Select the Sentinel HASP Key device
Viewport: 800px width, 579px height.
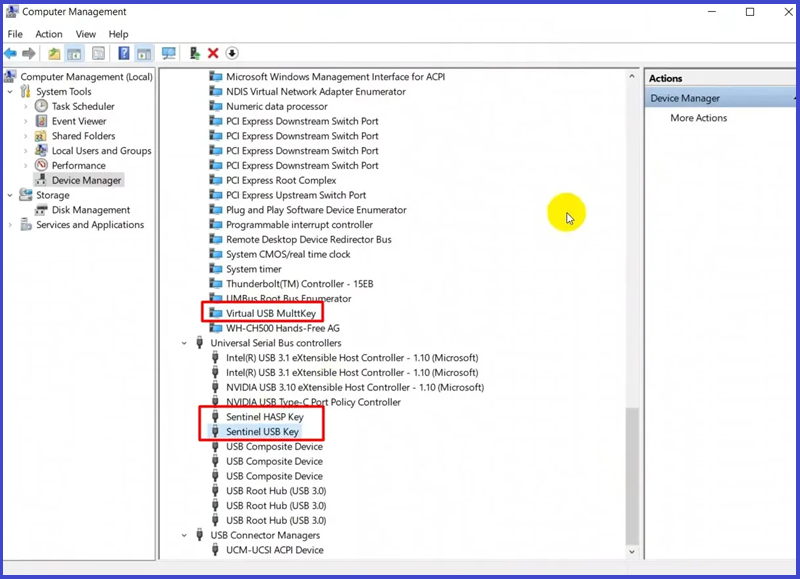pyautogui.click(x=264, y=417)
